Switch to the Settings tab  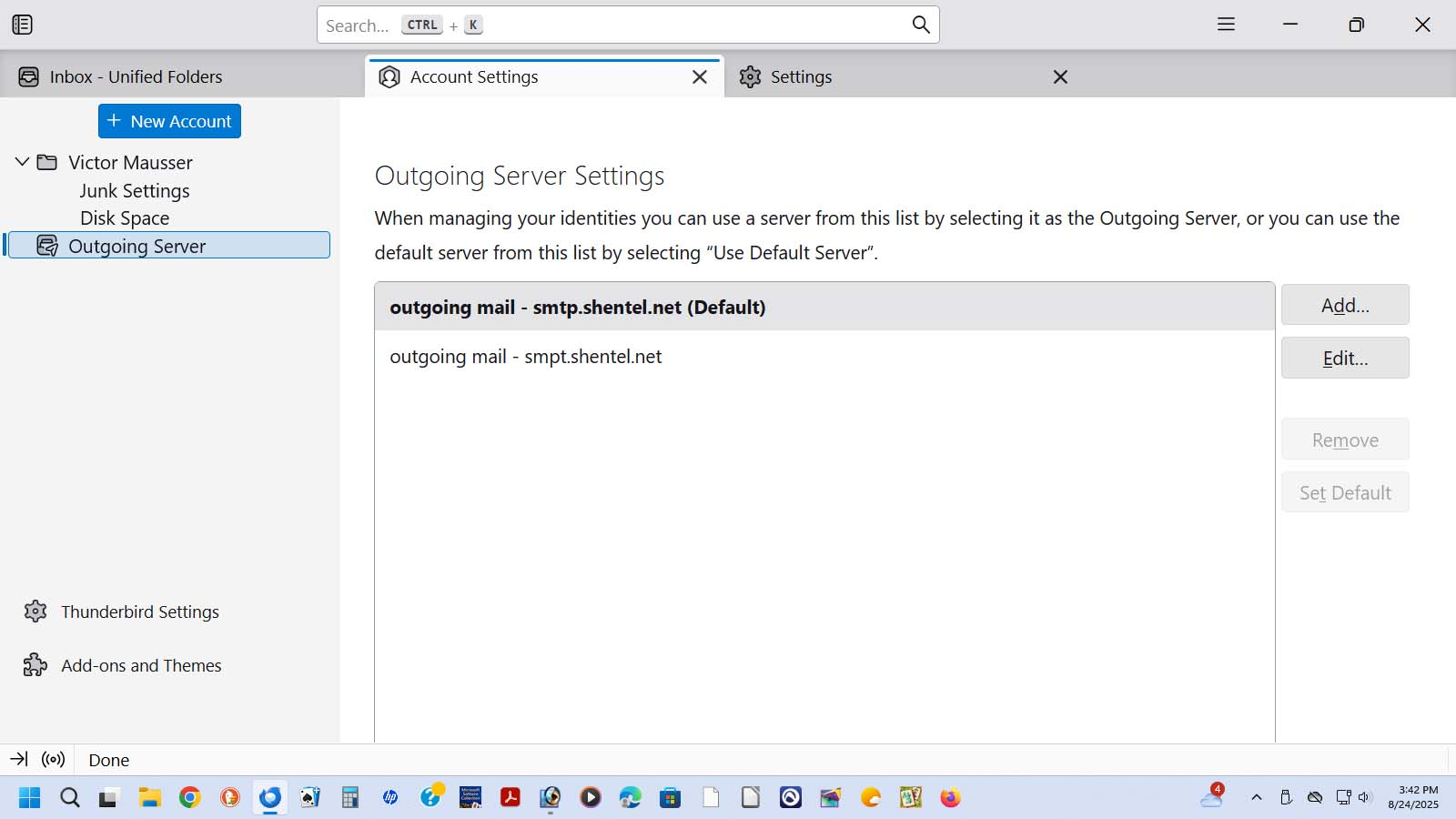click(801, 77)
